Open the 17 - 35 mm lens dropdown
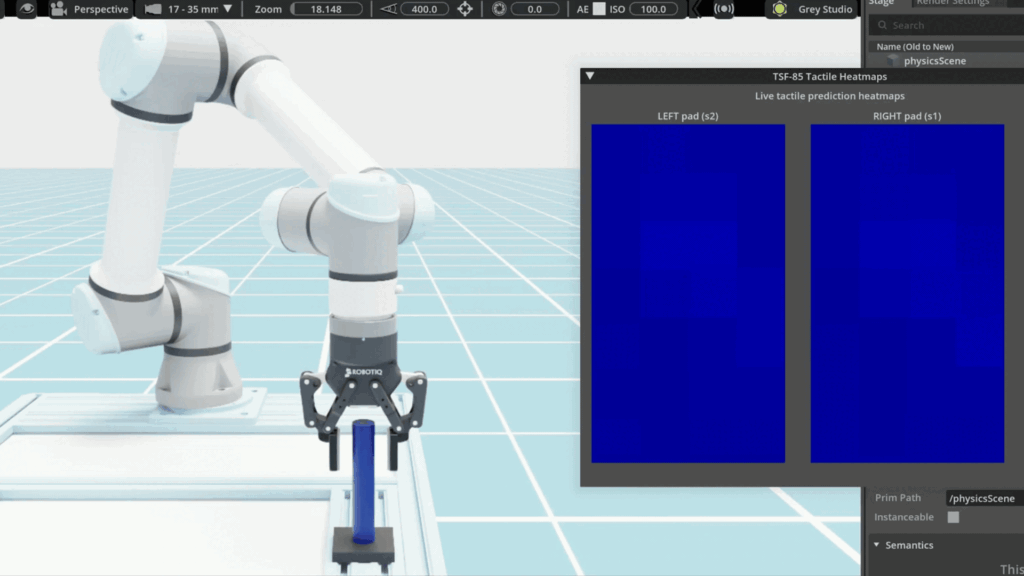The width and height of the screenshot is (1024, 576). (x=227, y=9)
